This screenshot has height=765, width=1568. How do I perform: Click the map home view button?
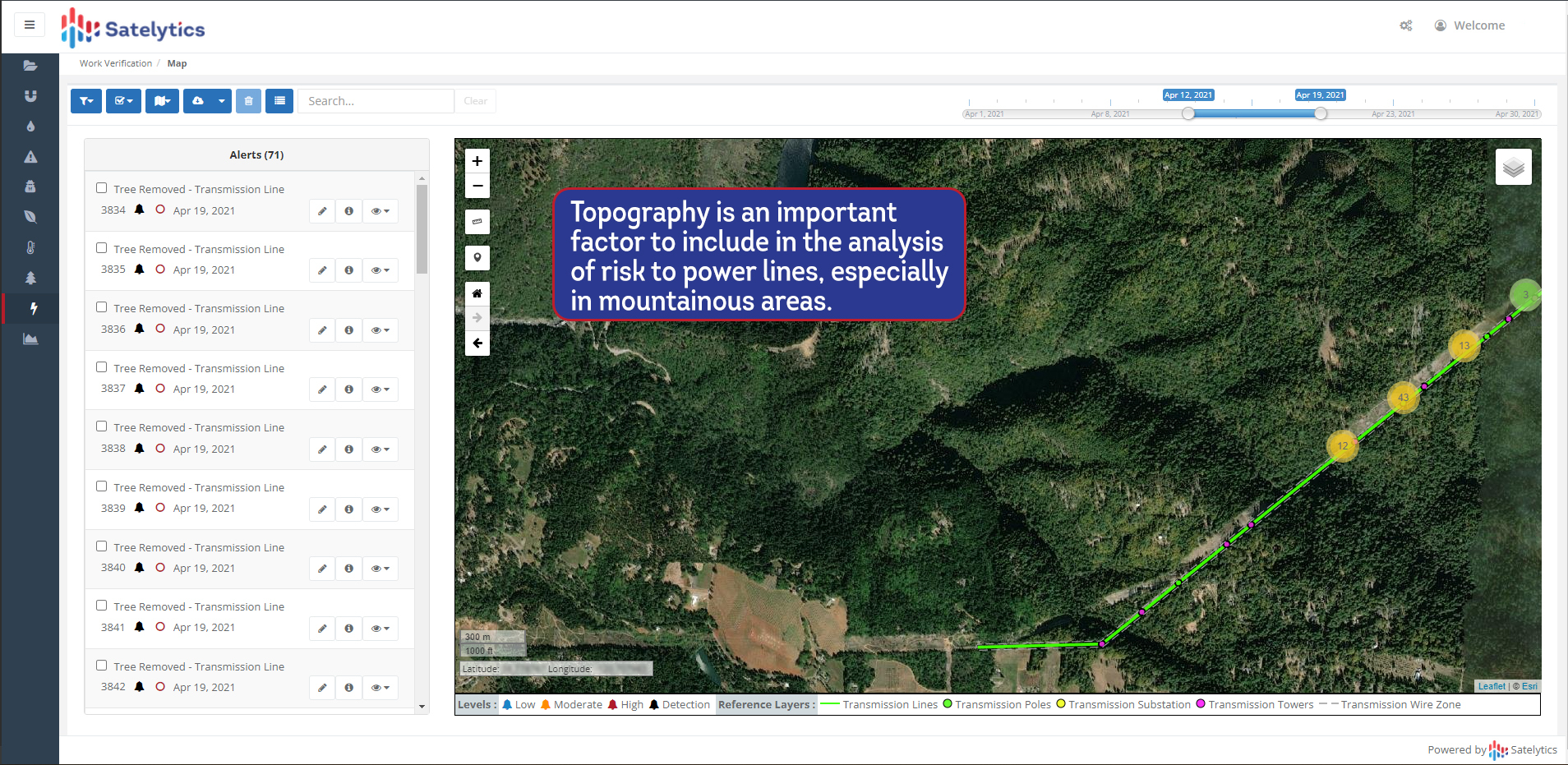coord(477,293)
